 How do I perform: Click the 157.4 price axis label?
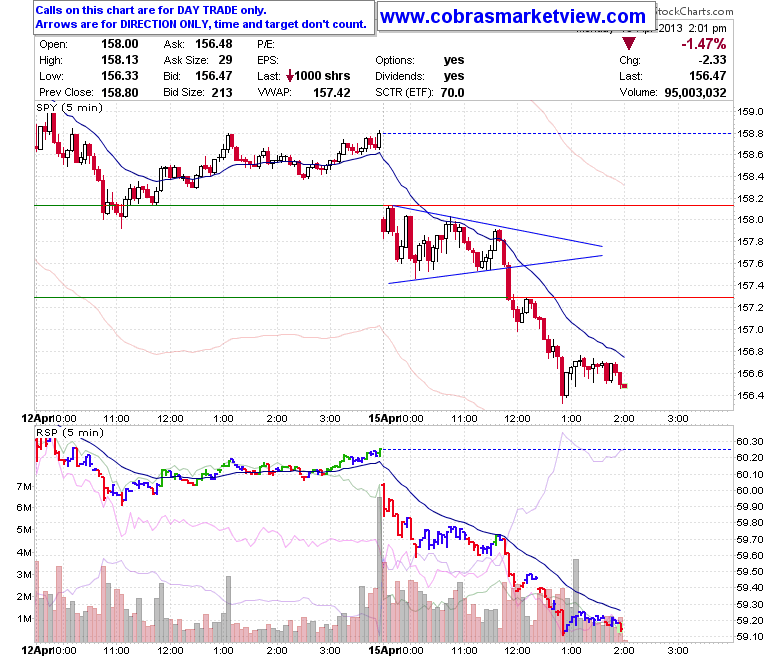pos(750,285)
